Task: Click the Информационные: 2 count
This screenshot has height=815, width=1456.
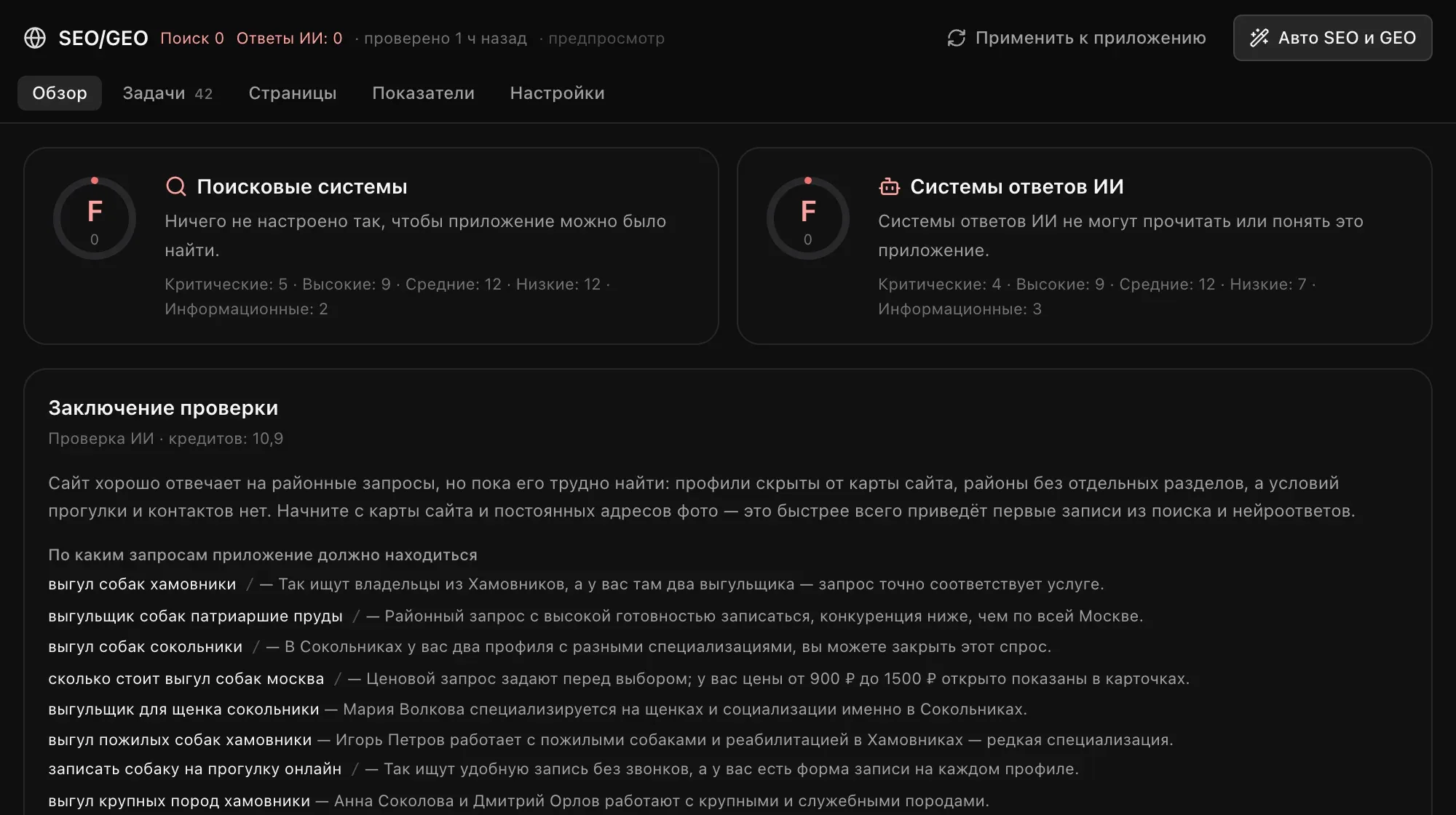Action: point(246,309)
